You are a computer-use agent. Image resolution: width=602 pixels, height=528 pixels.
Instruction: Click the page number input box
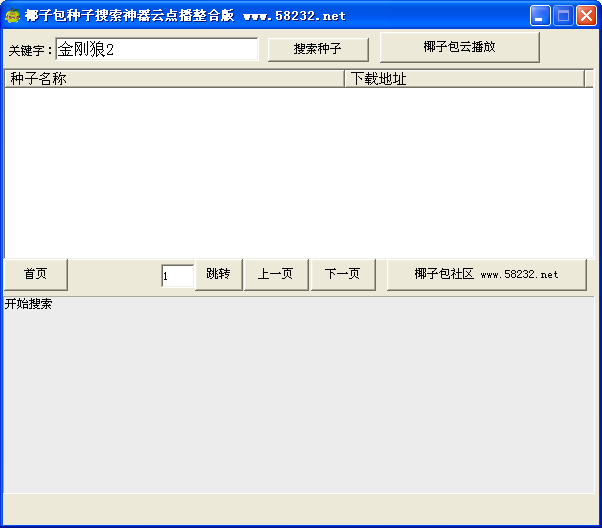[x=178, y=276]
